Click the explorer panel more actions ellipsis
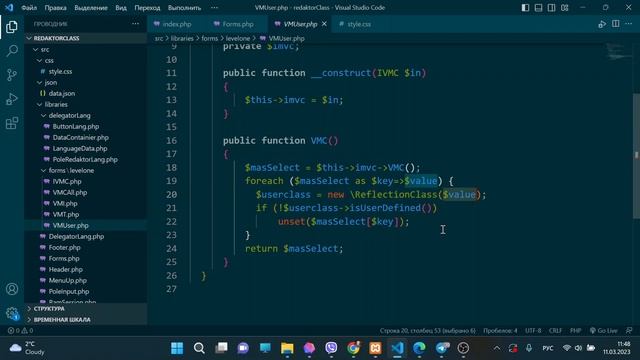This screenshot has width=640, height=360. 136,24
